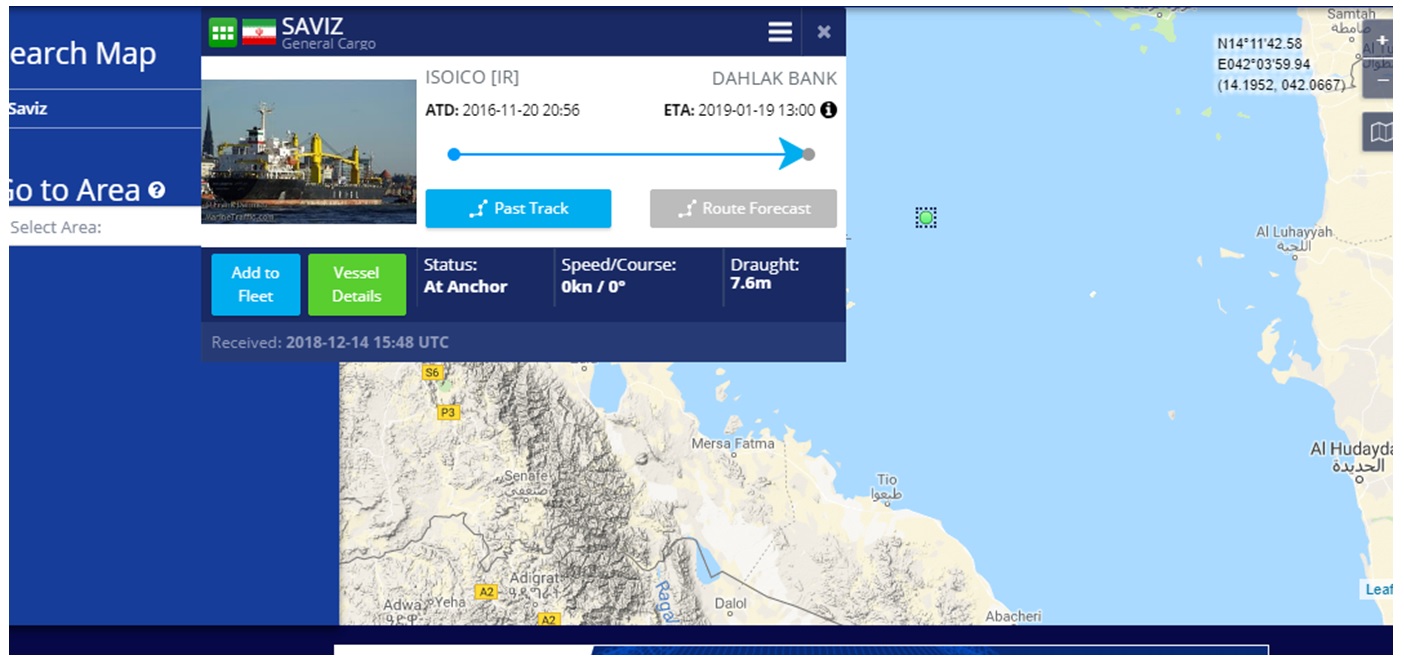1404x667 pixels.
Task: Select the green vessel marker on map
Action: 926,217
